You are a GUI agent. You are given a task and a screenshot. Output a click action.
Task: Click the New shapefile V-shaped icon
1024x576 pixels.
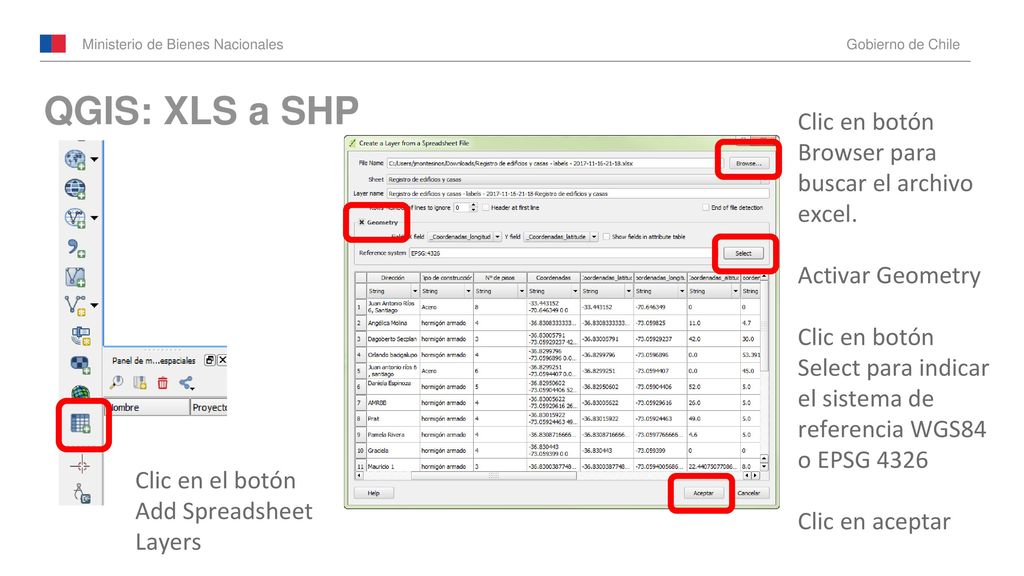75,305
